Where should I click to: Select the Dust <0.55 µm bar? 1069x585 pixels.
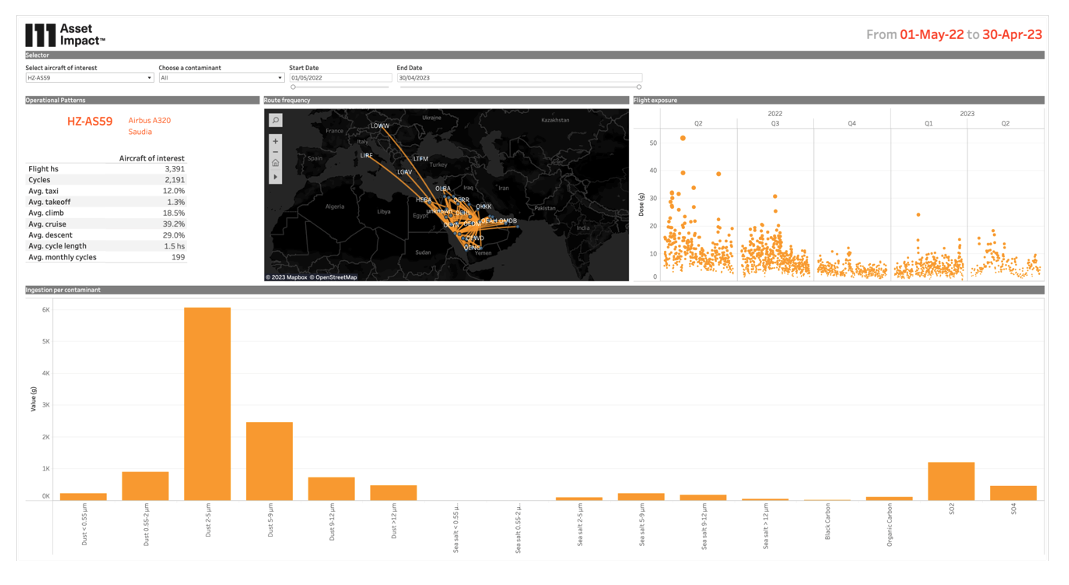click(x=83, y=497)
